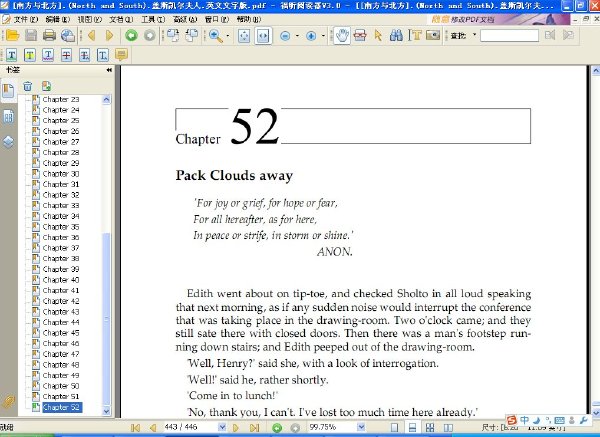Select the Hand tool
This screenshot has width=600, height=437.
coord(342,36)
